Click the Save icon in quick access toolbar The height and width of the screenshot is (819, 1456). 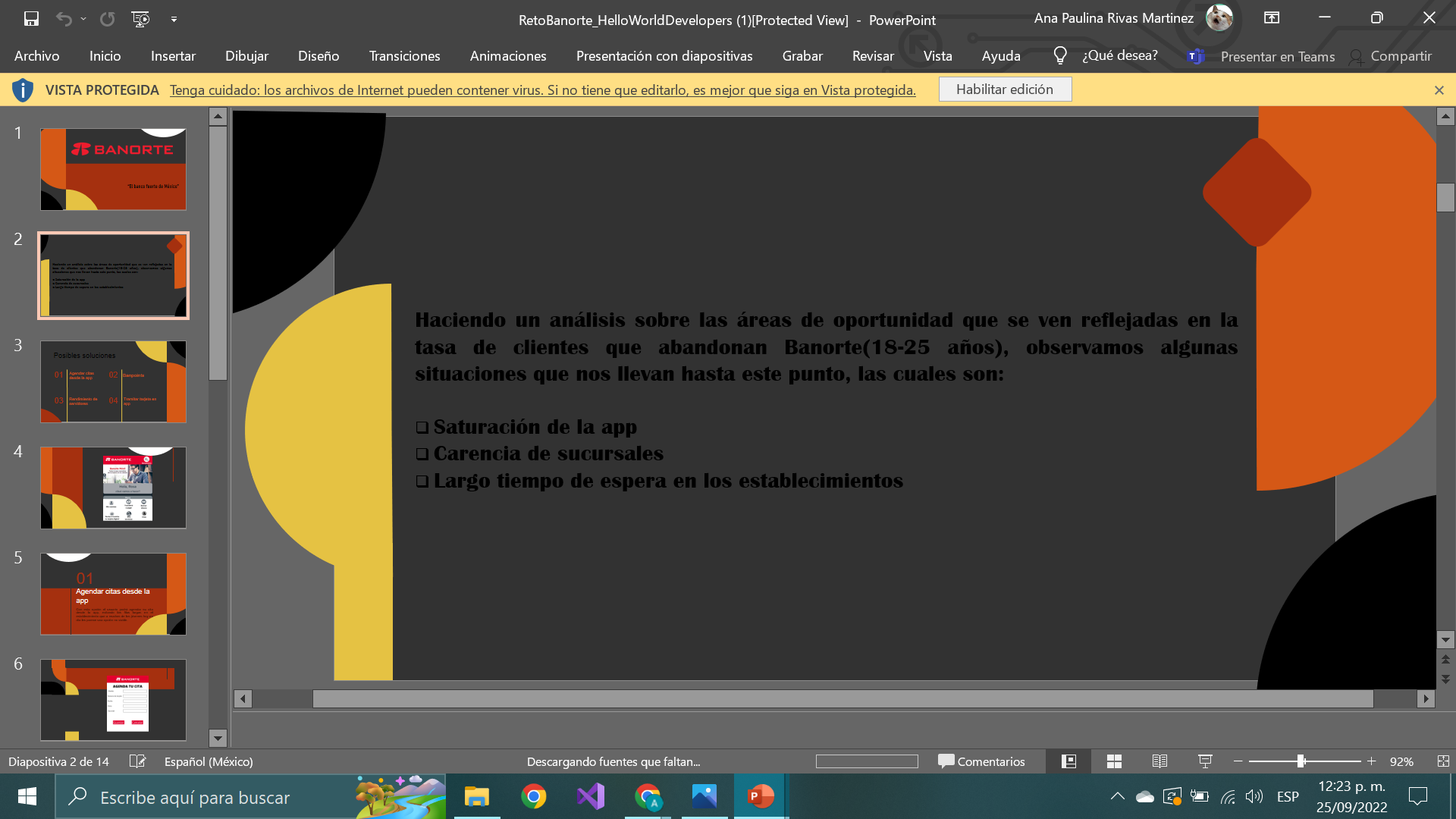(x=31, y=19)
